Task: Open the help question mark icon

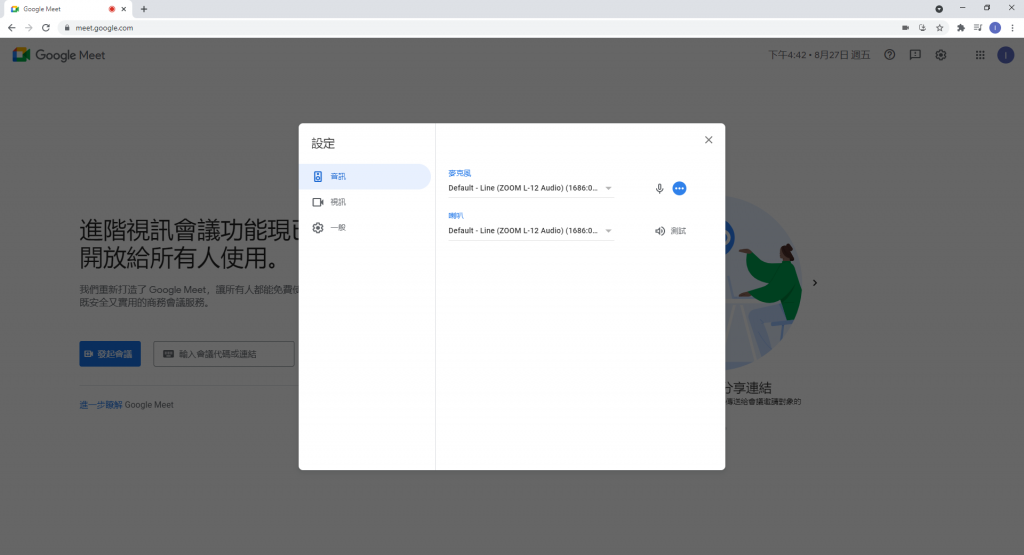Action: (x=889, y=55)
